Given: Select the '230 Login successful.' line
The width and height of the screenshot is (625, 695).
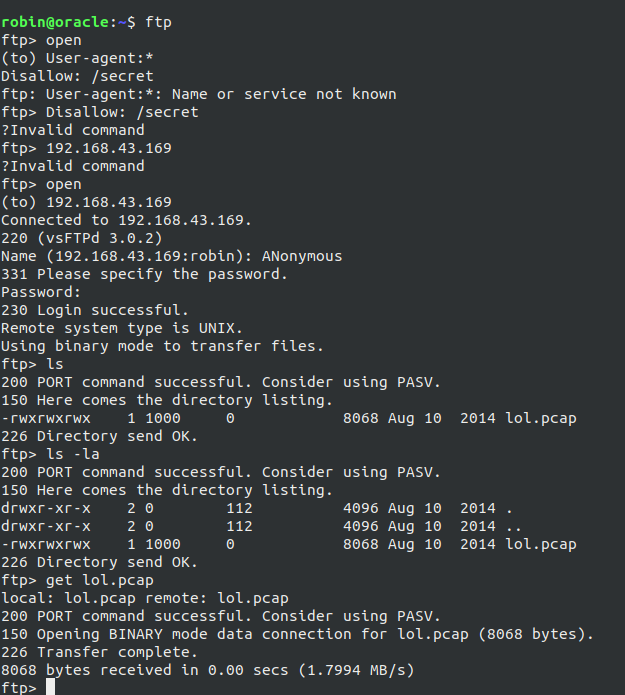Looking at the screenshot, I should [x=95, y=310].
